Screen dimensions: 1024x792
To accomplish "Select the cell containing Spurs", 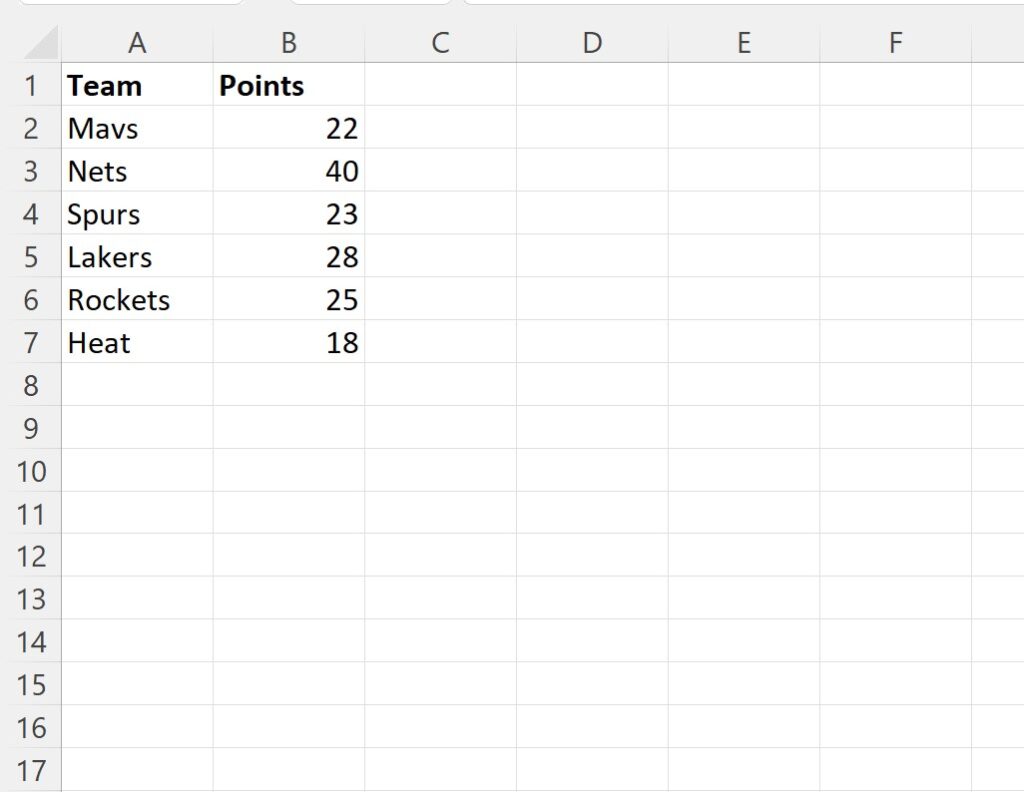I will 137,214.
